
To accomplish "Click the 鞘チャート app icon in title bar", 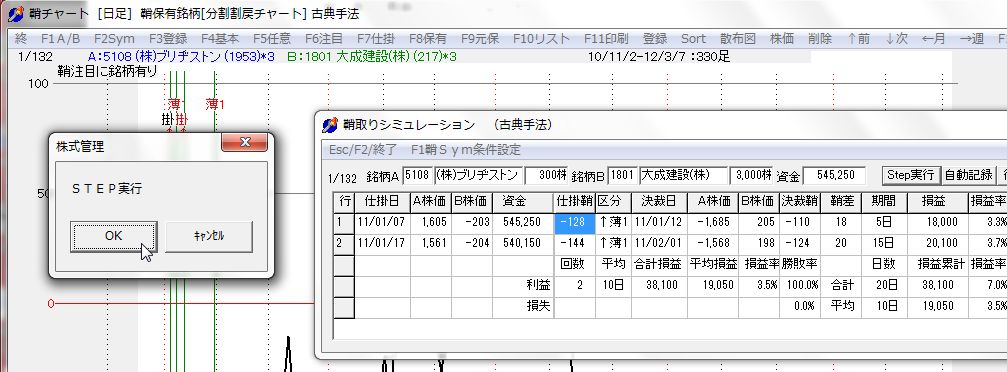I will pos(16,13).
